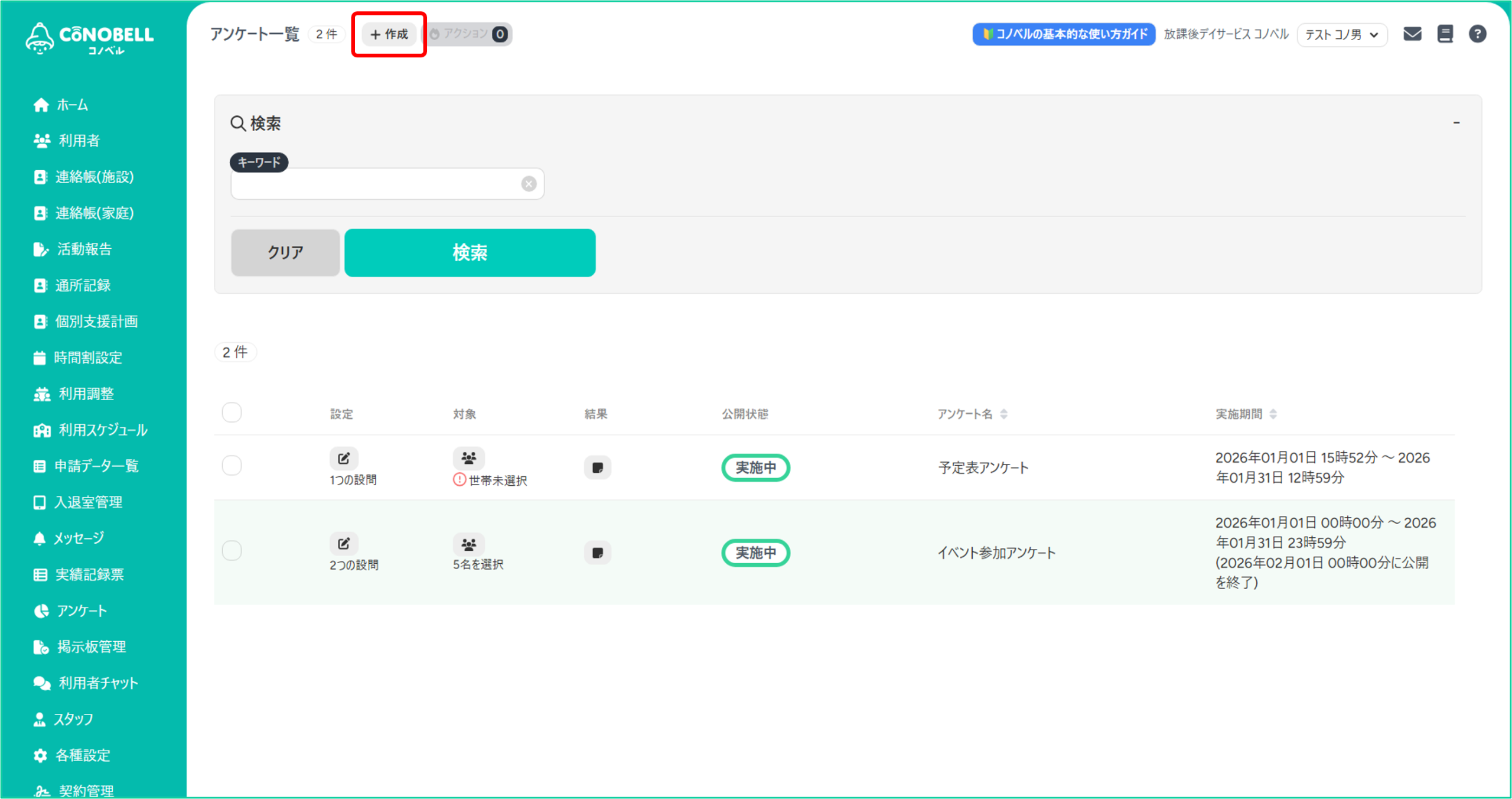Toggle the select-all checkbox in table header
This screenshot has width=1512, height=799.
click(x=232, y=413)
